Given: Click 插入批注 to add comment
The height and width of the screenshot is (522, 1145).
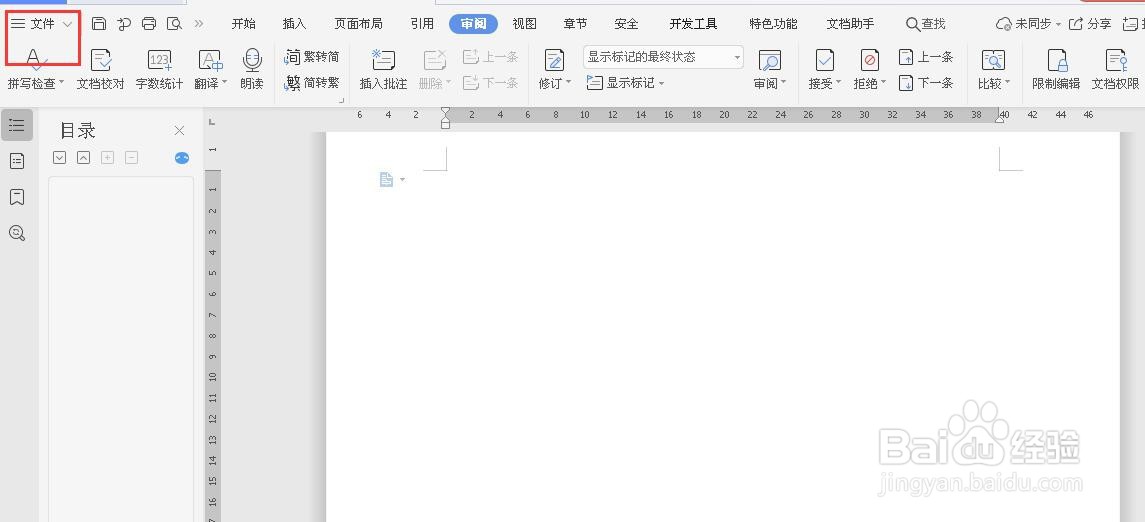Looking at the screenshot, I should pos(383,69).
